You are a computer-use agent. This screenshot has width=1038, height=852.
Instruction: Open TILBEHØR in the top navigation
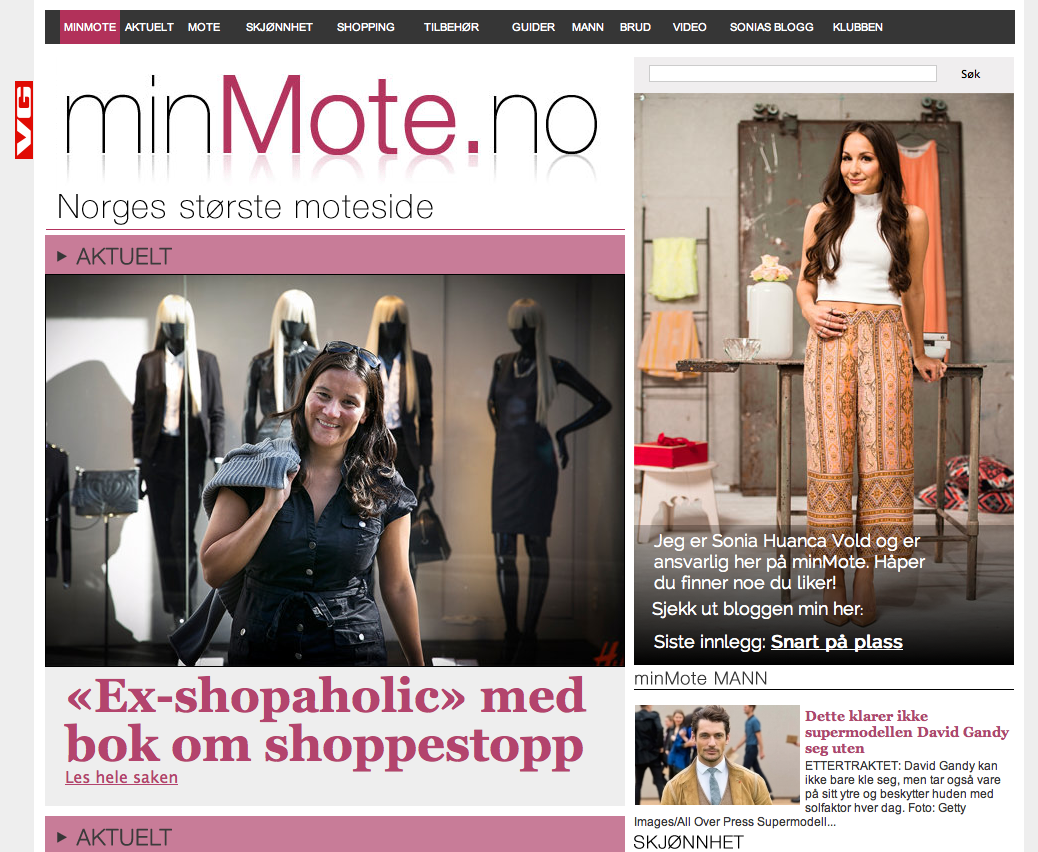[451, 27]
